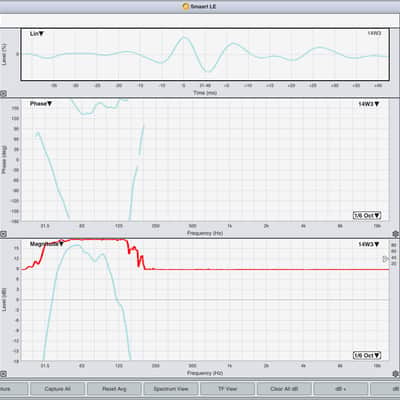Change the magnitude plot 1/6 Oct smoothing
Viewport: 400px width, 400px height.
point(367,355)
